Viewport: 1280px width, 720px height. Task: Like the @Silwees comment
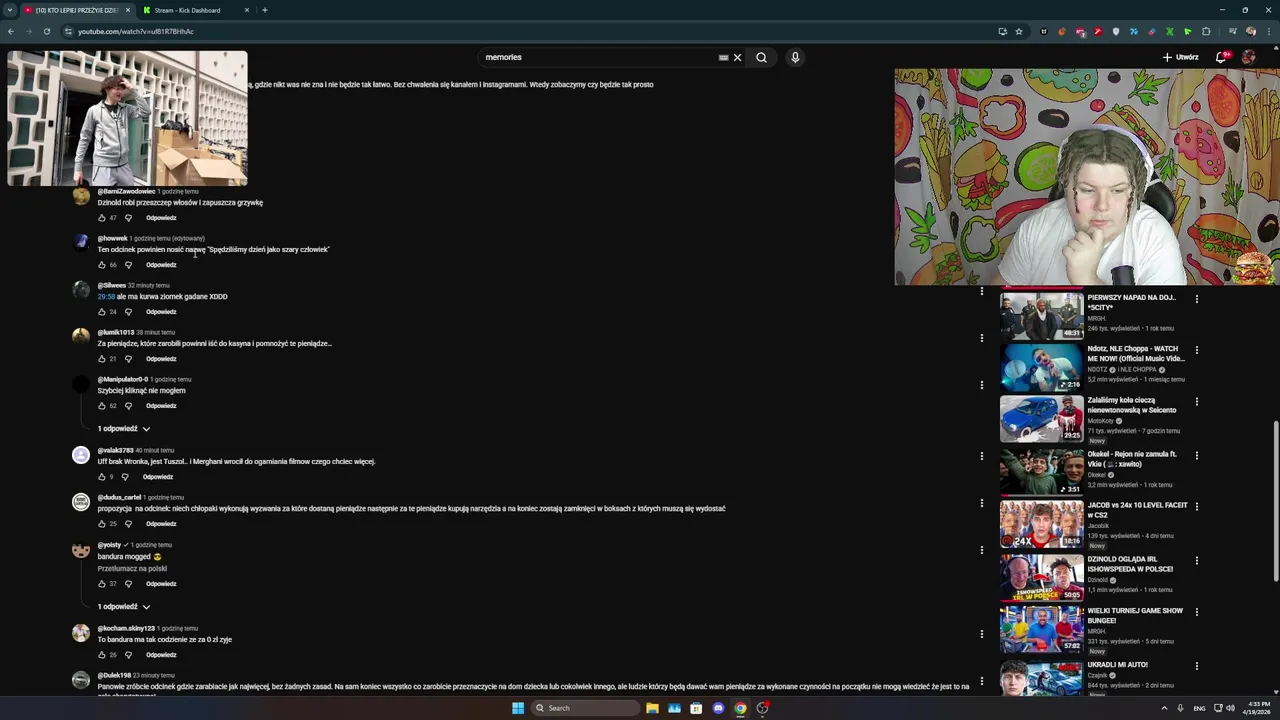[101, 312]
